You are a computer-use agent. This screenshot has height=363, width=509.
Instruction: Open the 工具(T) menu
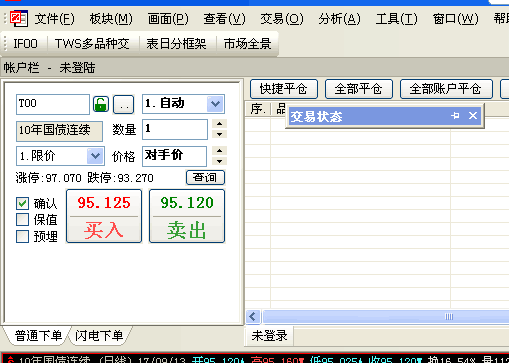[396, 19]
